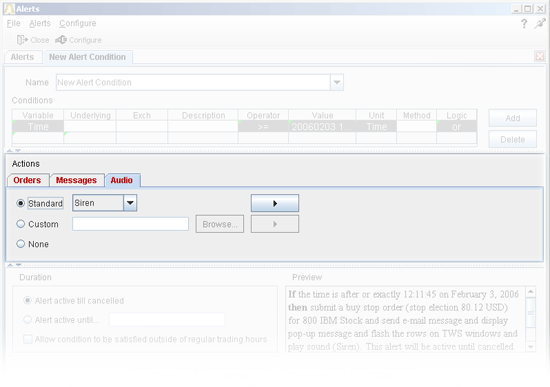Switch to the Messages tab
This screenshot has height=387, width=550.
pyautogui.click(x=76, y=180)
